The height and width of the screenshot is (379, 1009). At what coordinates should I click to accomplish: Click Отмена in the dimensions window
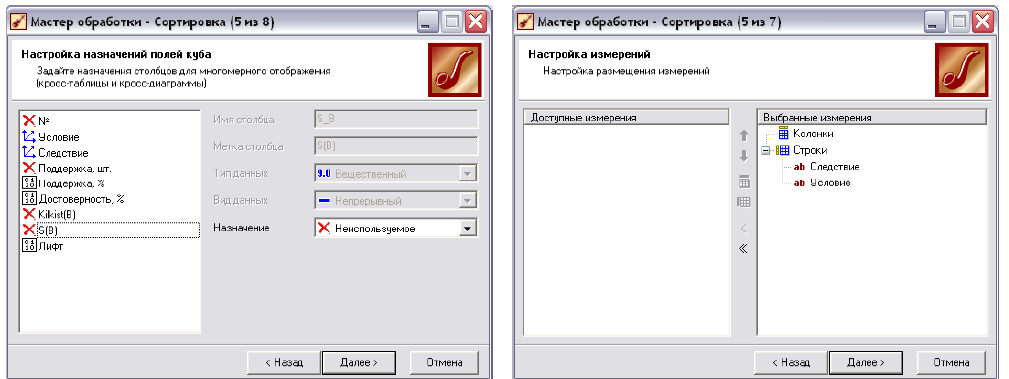[952, 362]
